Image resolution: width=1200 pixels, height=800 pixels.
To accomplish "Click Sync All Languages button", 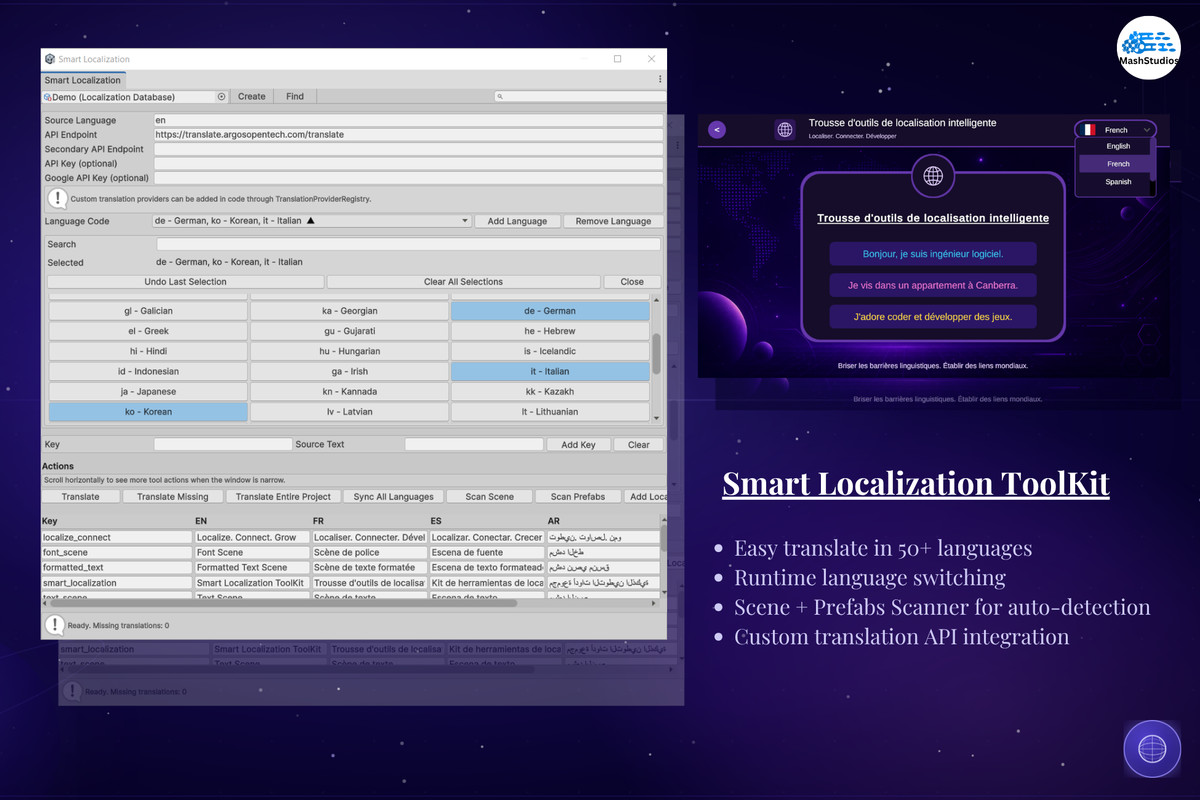I will tap(393, 497).
